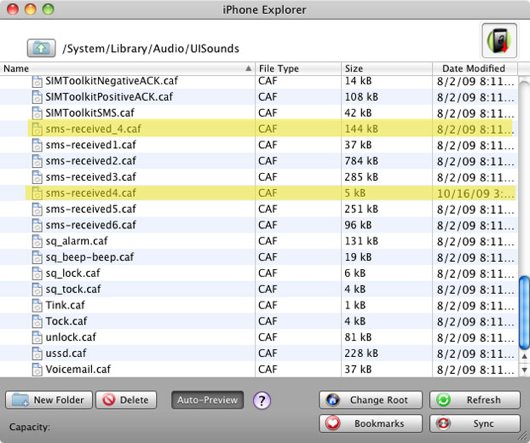Screen dimensions: 530x443
Task: Click file icon beside sms-received6.caf
Action: click(37, 225)
